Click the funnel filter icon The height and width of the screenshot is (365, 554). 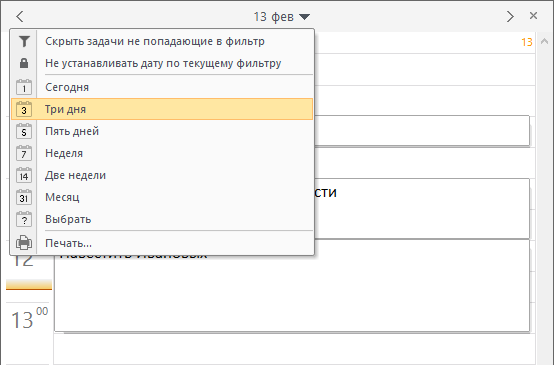point(24,42)
